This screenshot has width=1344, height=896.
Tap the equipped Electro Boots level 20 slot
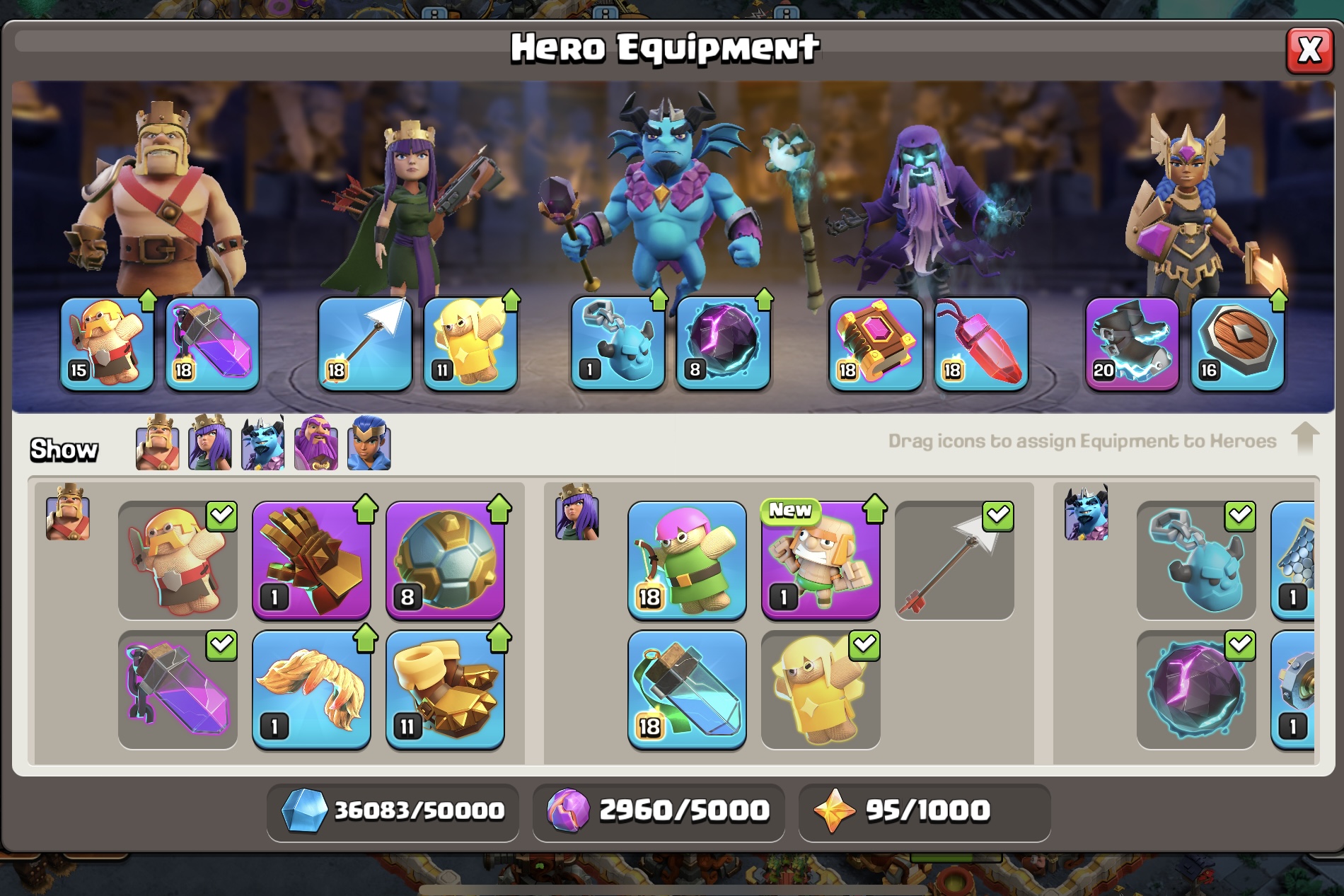pos(1132,344)
